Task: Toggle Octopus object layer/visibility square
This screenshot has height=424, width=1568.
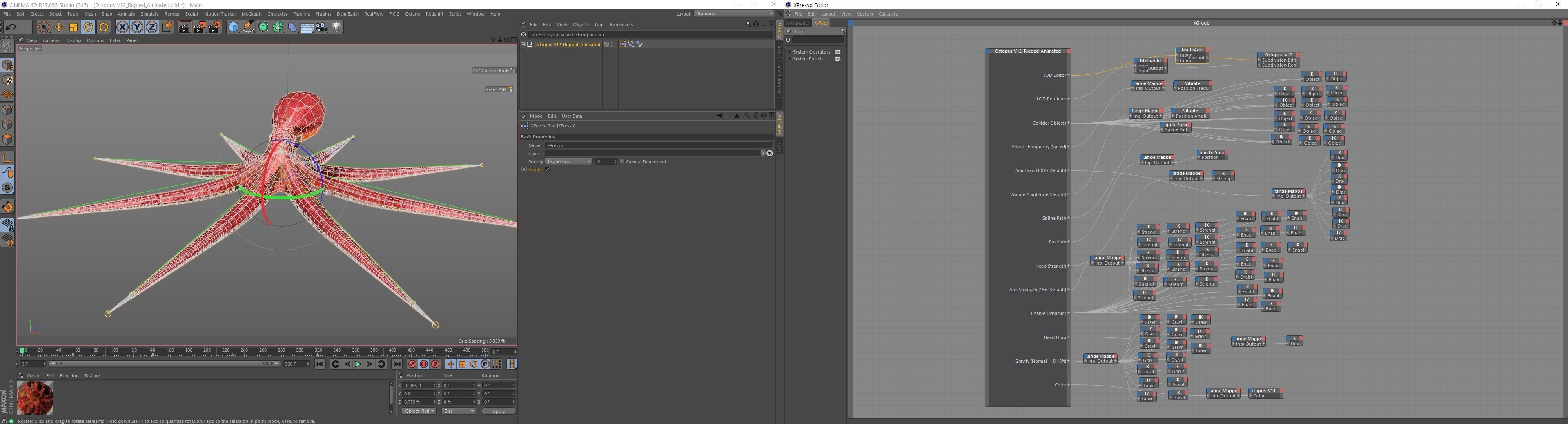Action: 606,45
